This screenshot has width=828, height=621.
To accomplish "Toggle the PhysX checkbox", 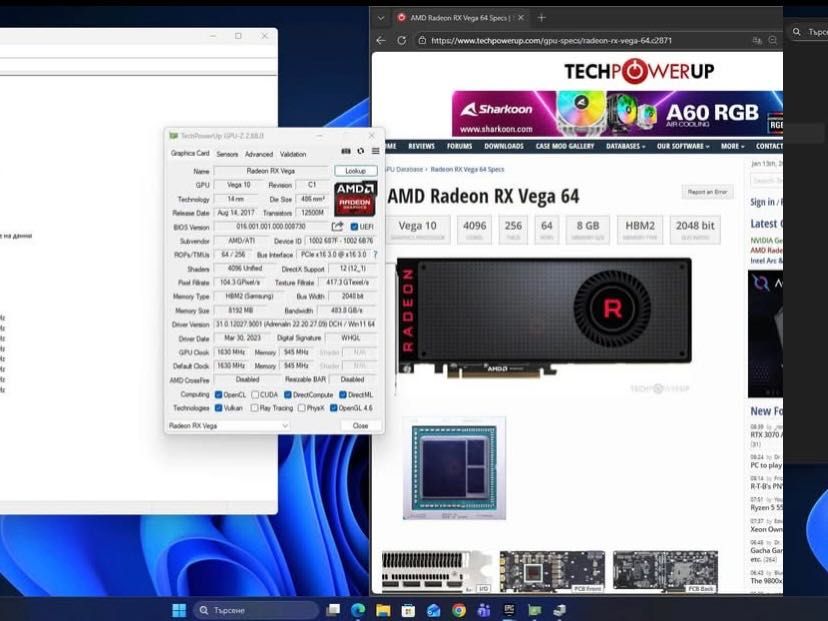I will pos(302,408).
